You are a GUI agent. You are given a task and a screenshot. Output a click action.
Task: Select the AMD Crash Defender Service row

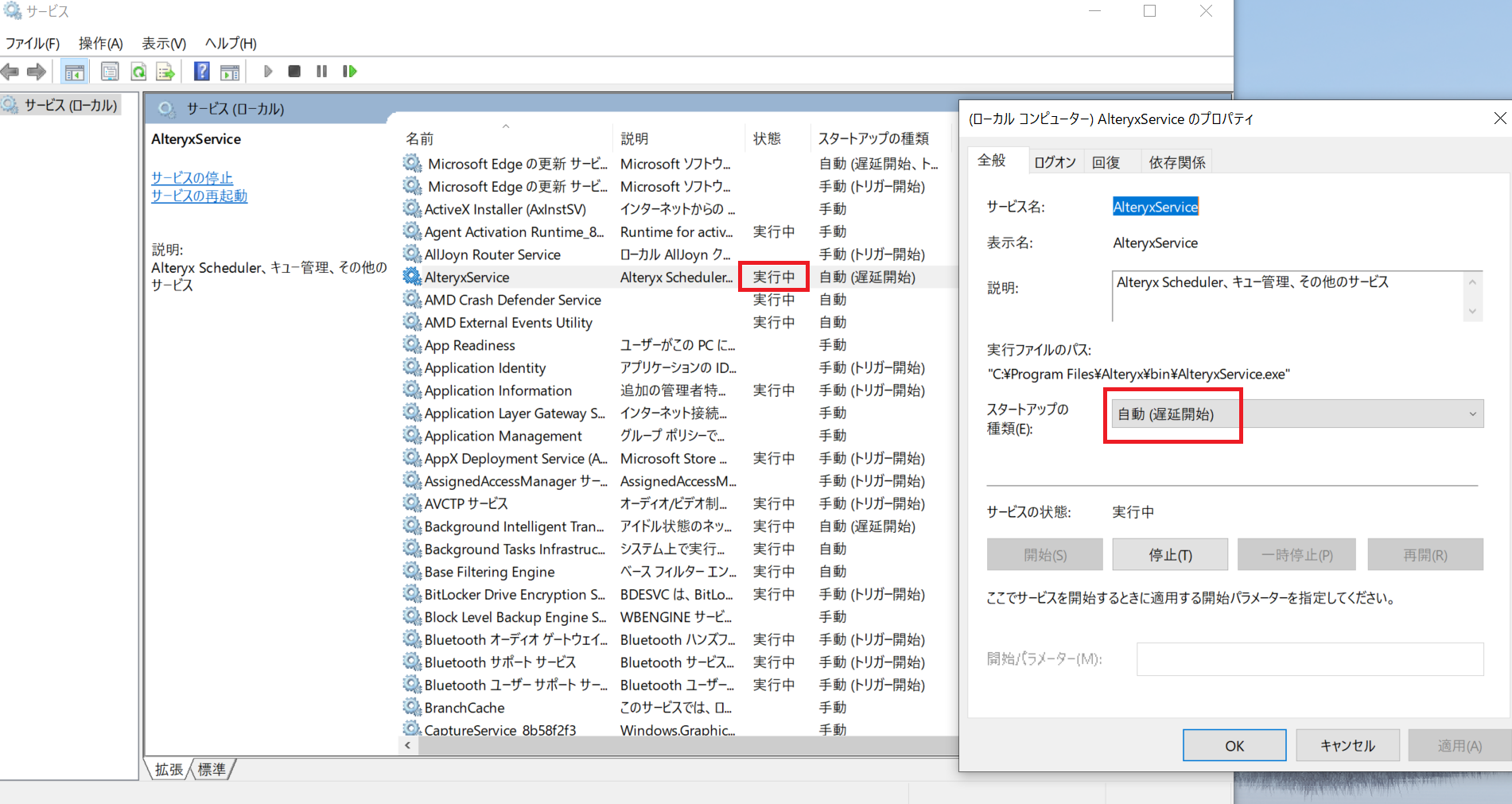(x=678, y=300)
